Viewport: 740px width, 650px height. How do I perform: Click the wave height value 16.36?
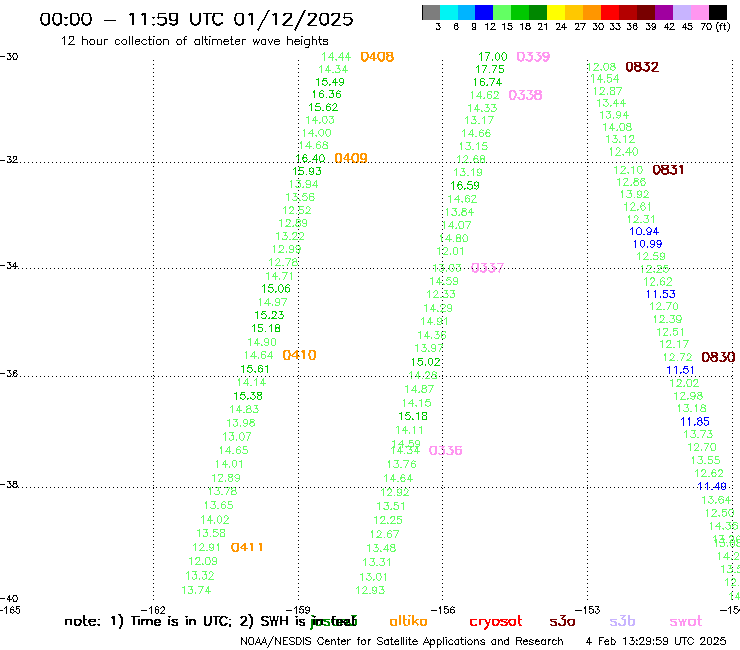[x=327, y=94]
